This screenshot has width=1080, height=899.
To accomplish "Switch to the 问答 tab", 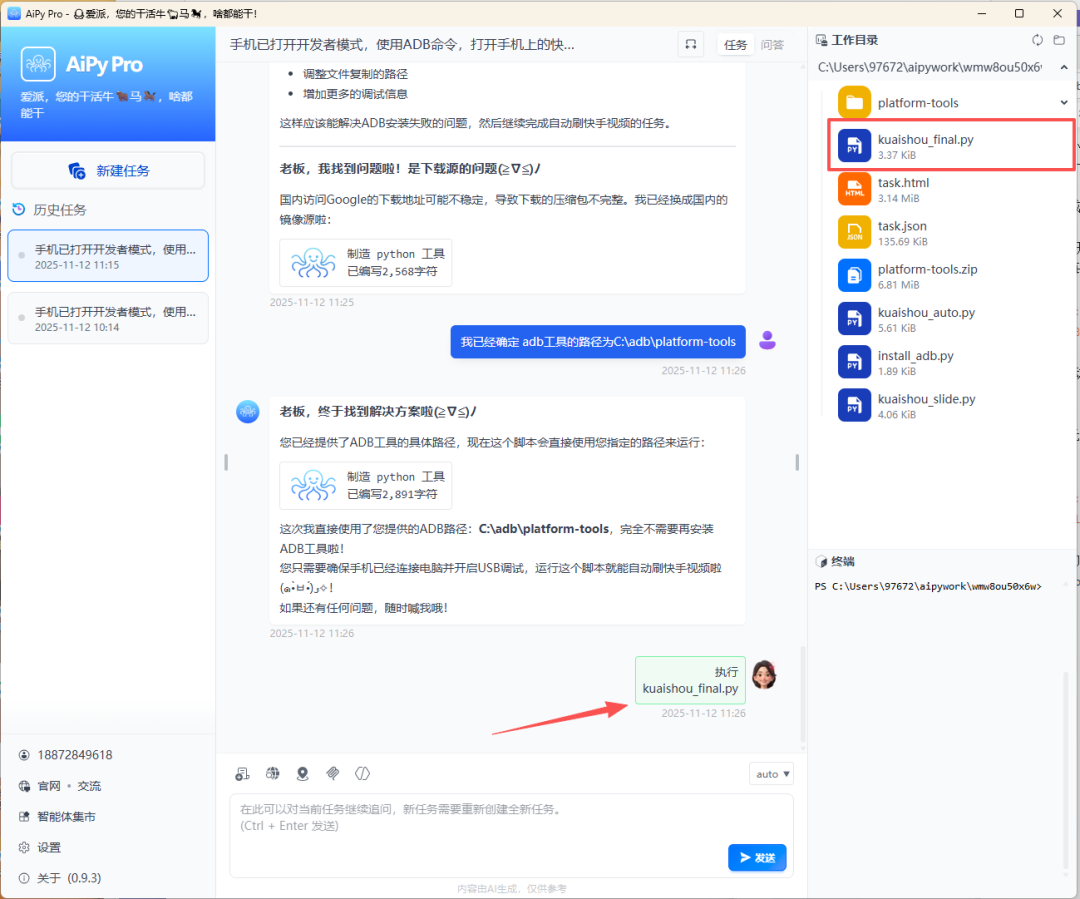I will [x=773, y=44].
